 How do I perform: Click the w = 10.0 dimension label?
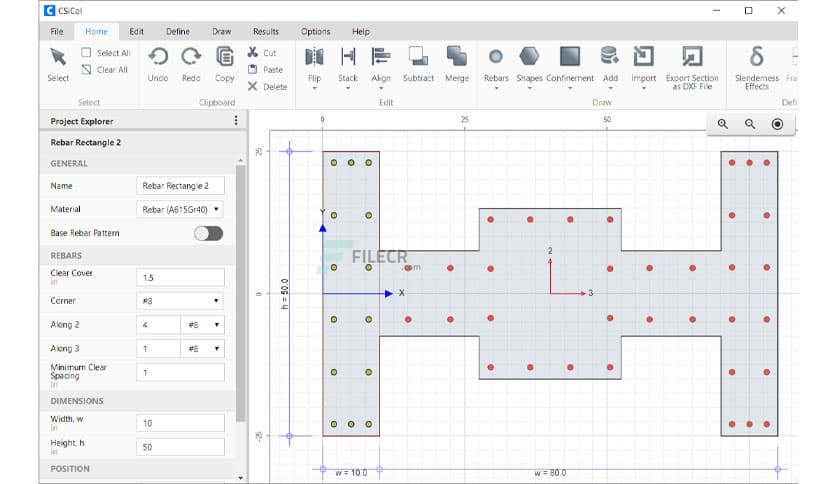tap(351, 473)
